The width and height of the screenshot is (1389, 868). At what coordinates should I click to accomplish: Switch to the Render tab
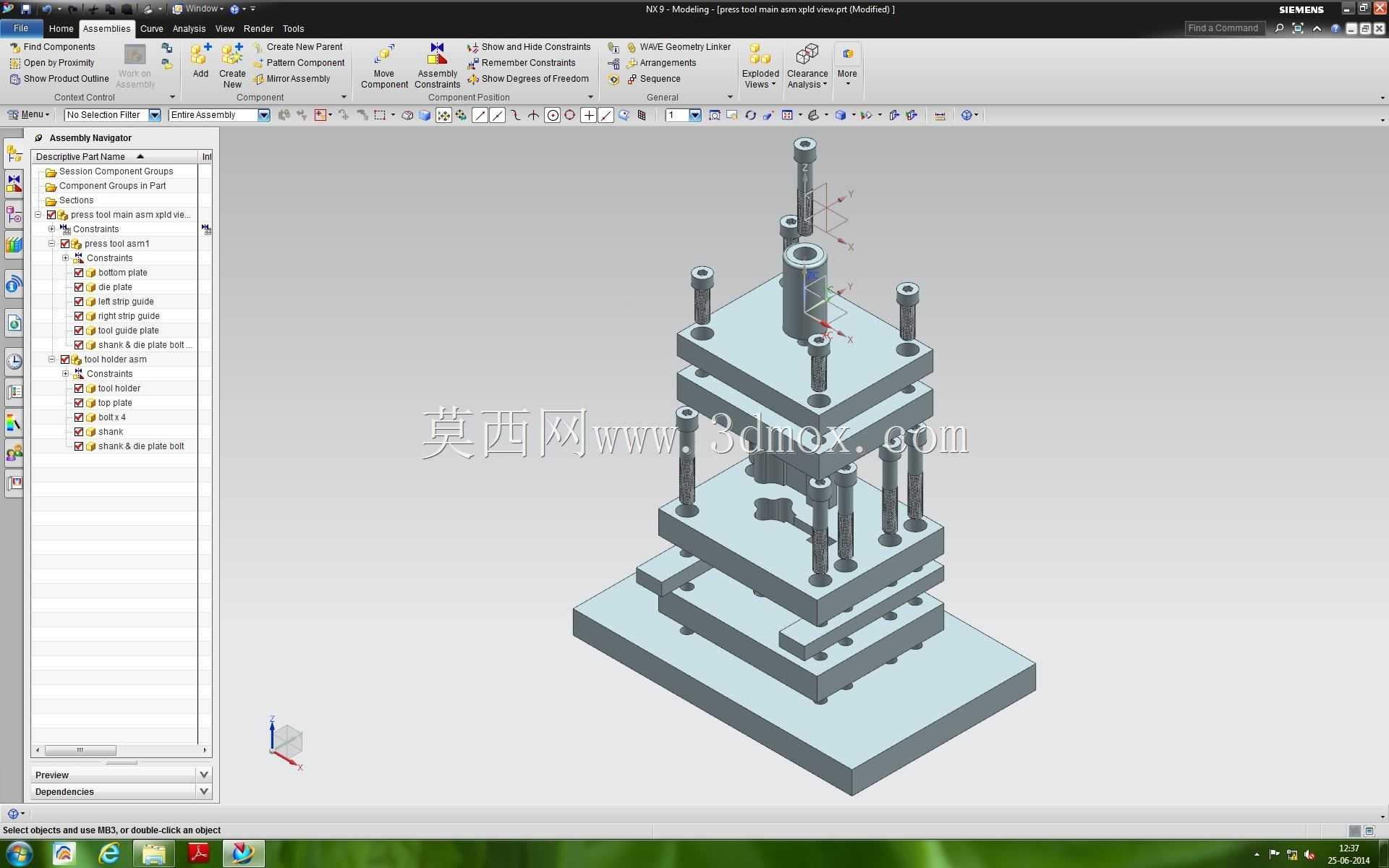(x=258, y=29)
